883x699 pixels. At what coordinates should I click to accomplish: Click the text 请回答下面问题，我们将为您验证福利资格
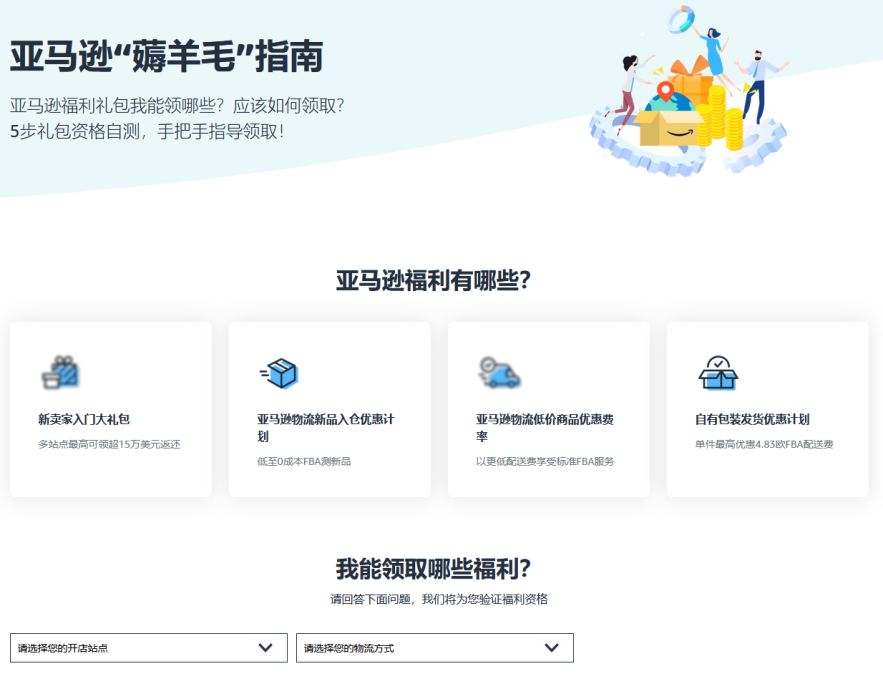(439, 599)
